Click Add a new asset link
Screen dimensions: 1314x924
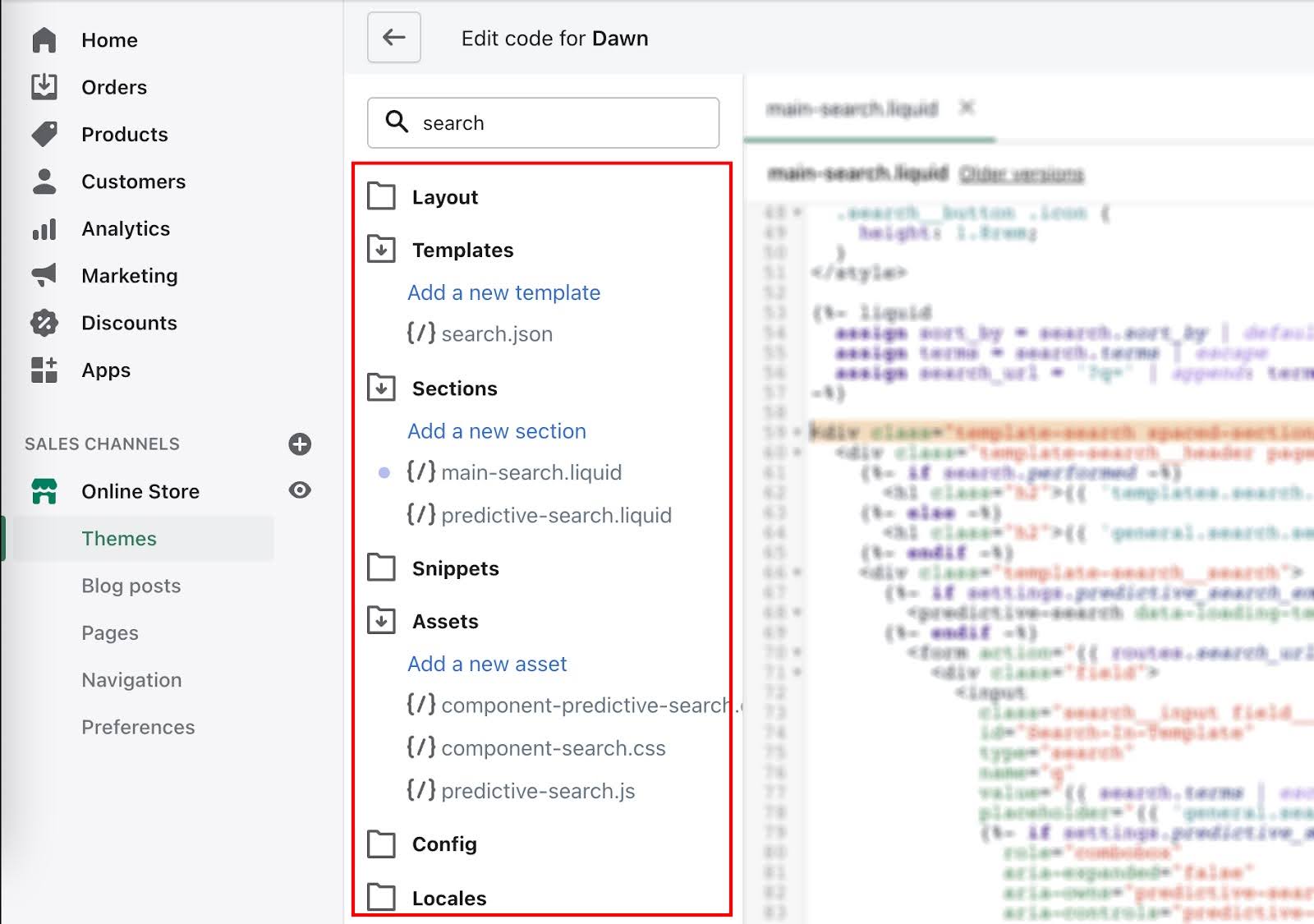coord(487,664)
